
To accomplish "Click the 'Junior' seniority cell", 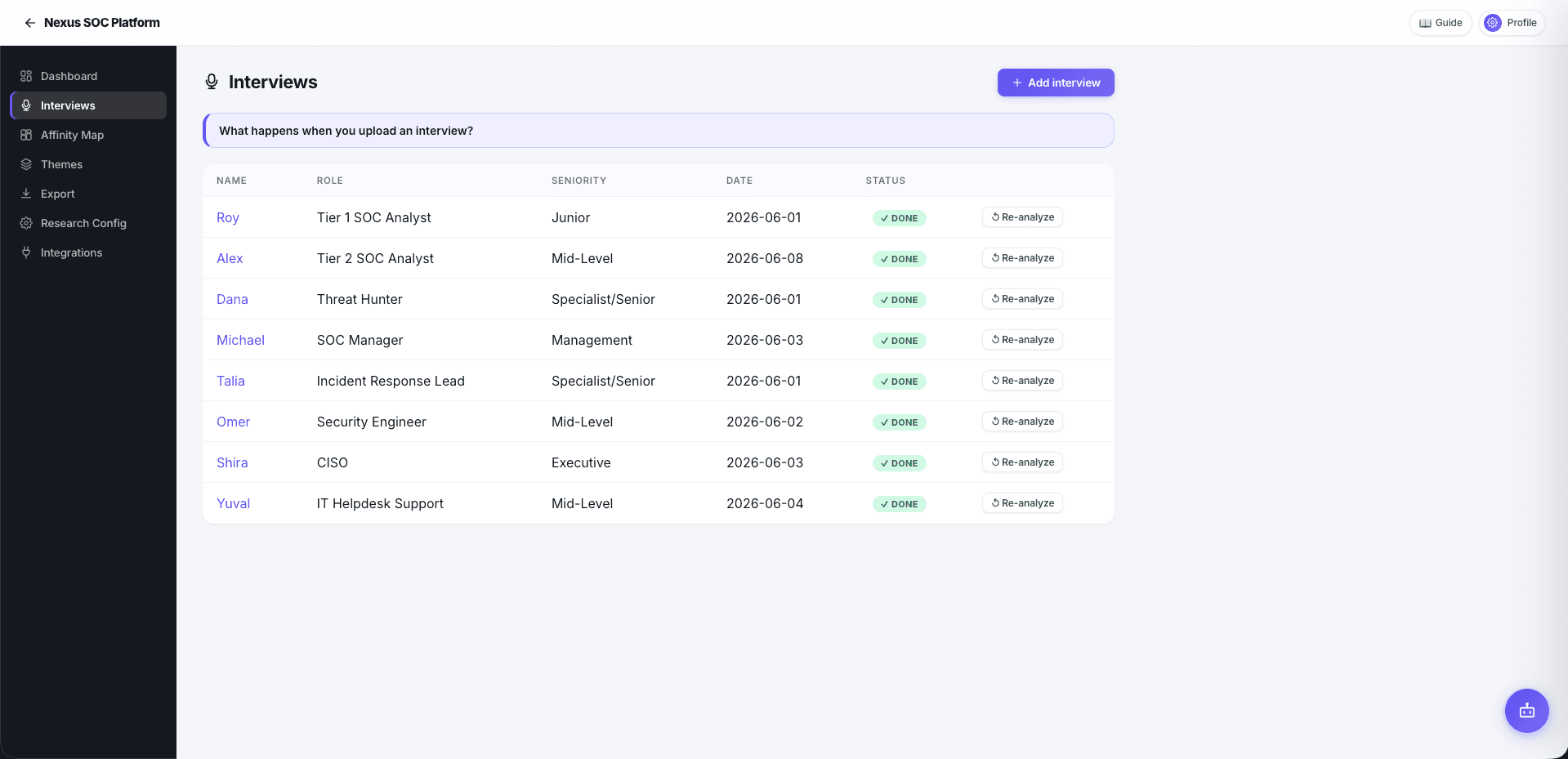I will tap(570, 217).
